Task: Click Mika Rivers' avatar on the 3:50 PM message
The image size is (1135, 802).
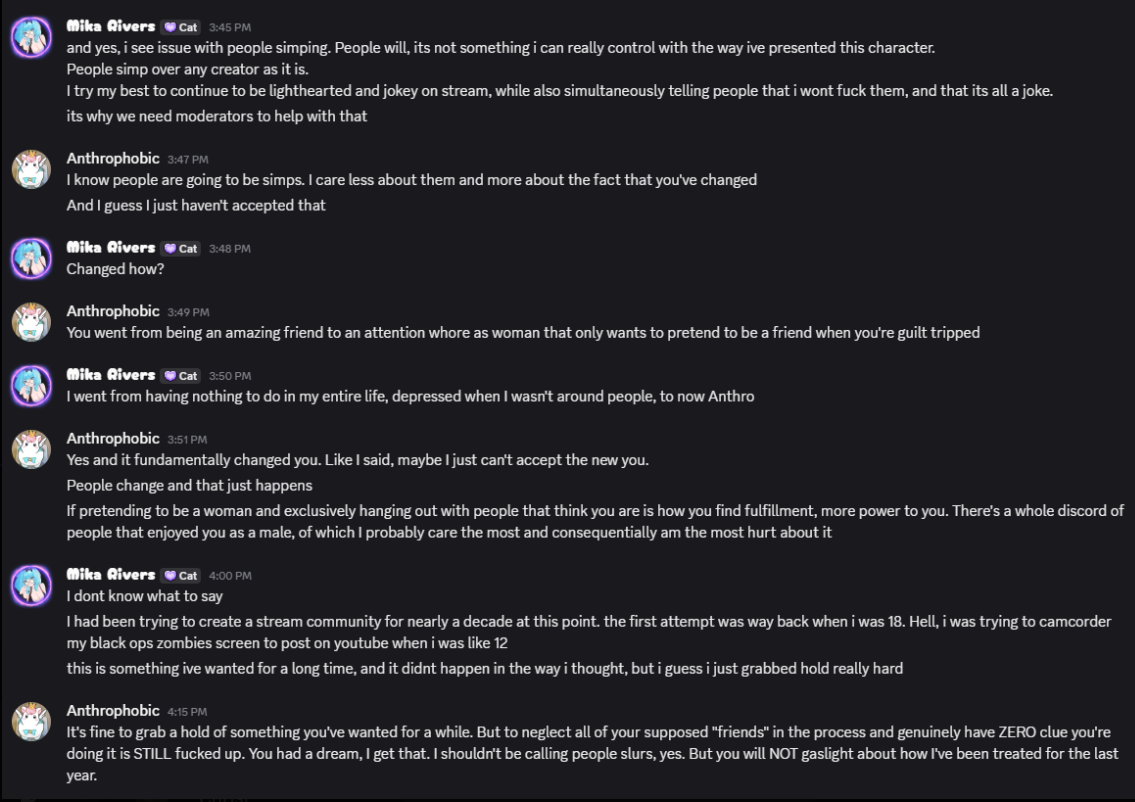Action: [31, 386]
